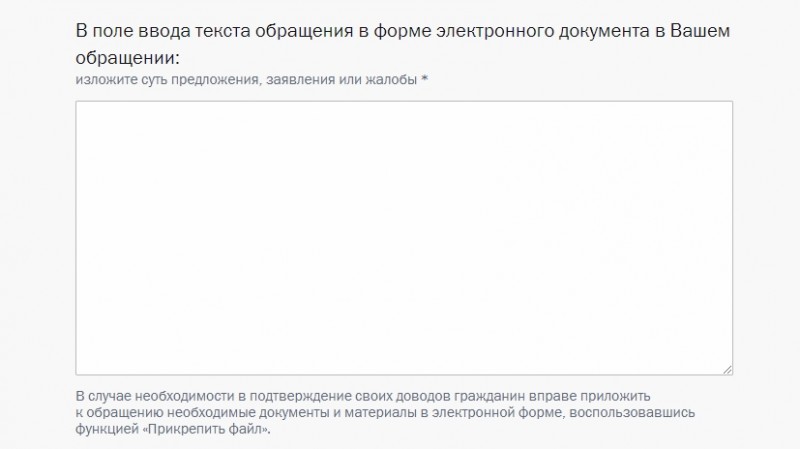
Task: Click the required asterisk after 'жалобы'
Action: click(x=424, y=79)
